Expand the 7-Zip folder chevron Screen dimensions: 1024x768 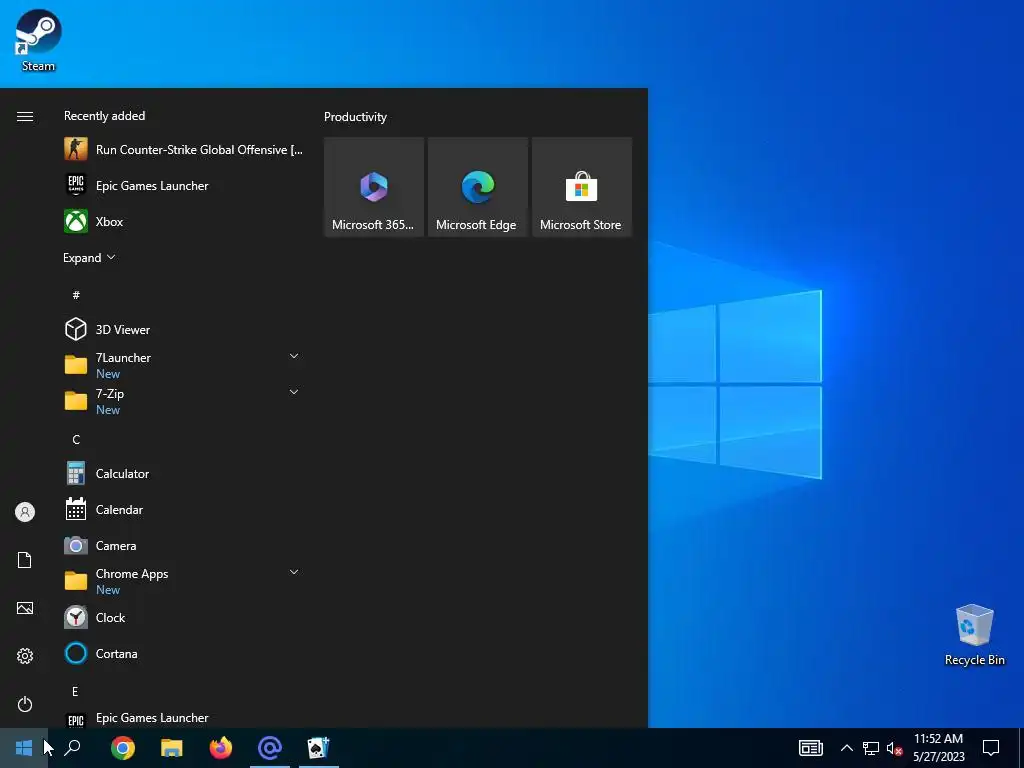coord(294,392)
